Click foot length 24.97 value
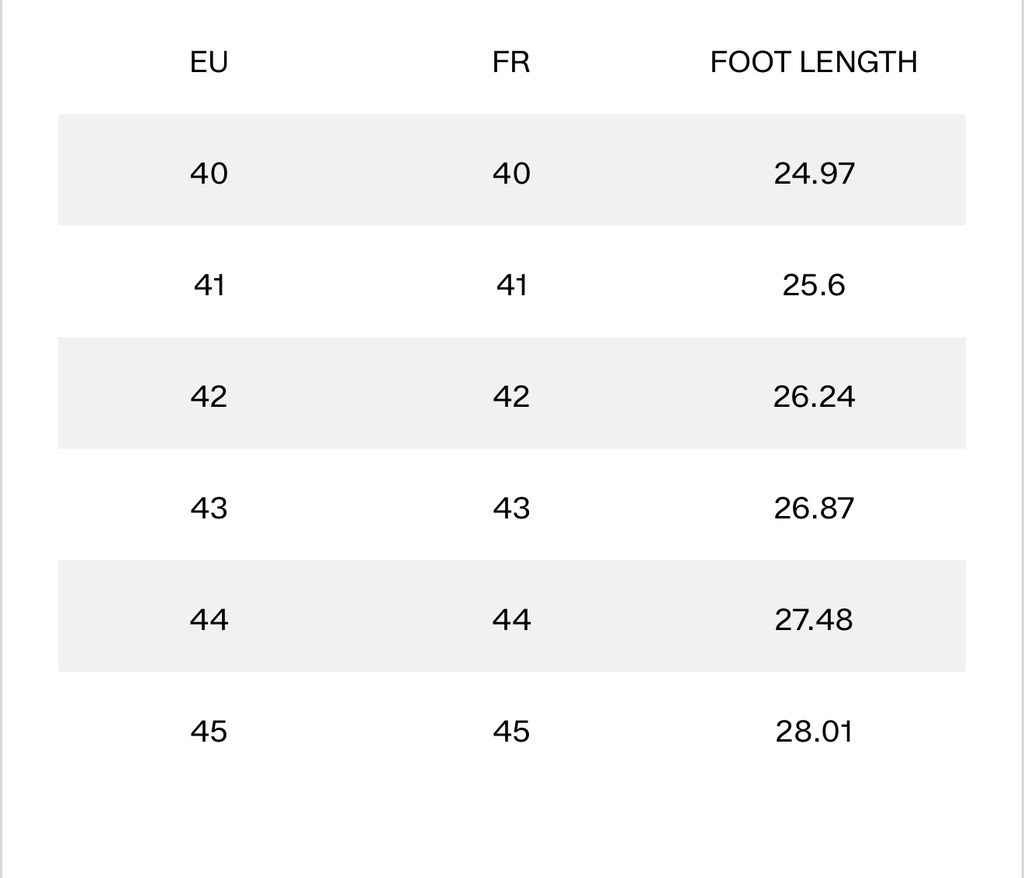 click(814, 173)
